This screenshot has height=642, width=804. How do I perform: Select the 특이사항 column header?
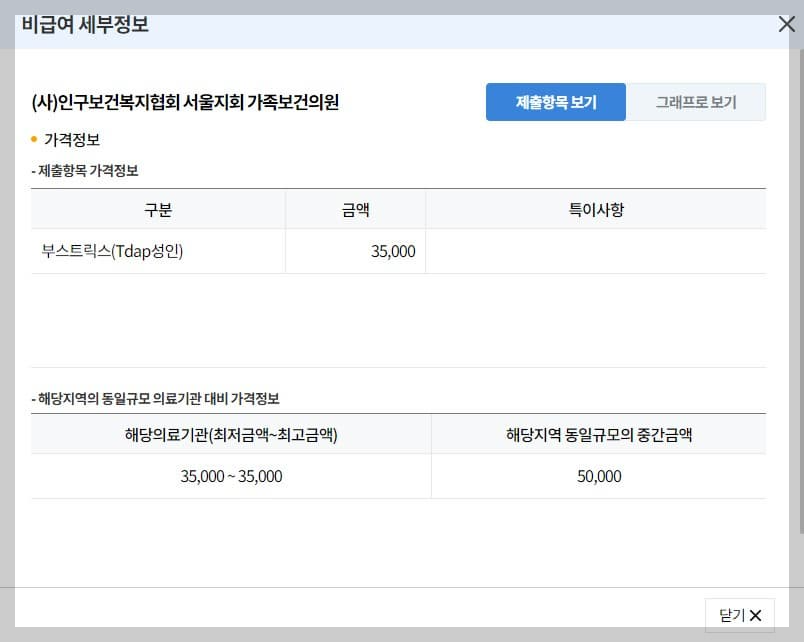click(x=599, y=209)
